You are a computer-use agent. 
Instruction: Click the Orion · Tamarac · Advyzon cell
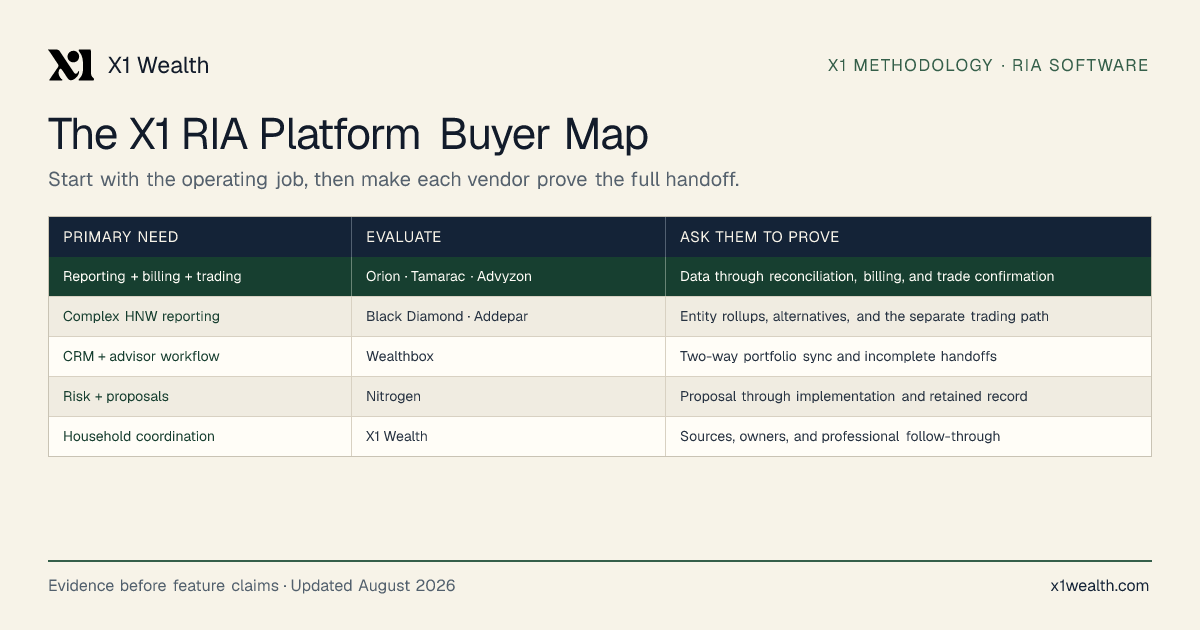508,276
